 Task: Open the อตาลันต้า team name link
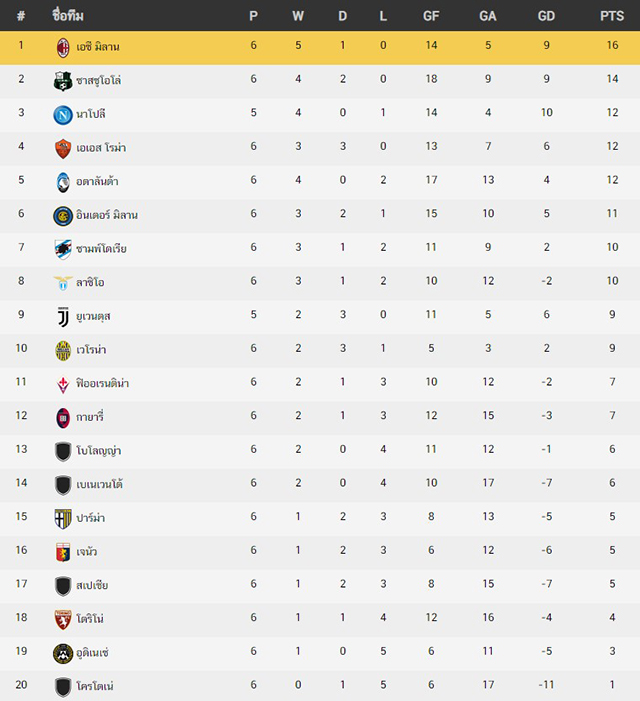tap(97, 181)
